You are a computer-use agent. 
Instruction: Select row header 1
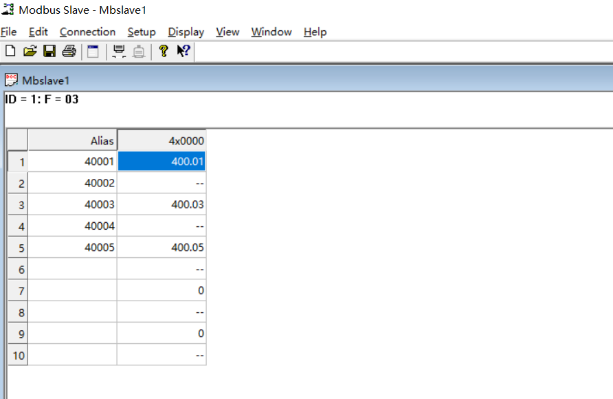point(18,161)
